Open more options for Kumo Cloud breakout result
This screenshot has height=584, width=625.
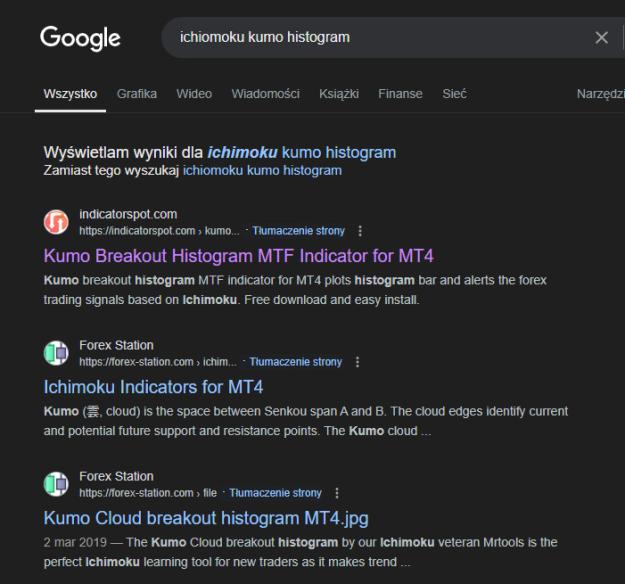(337, 493)
